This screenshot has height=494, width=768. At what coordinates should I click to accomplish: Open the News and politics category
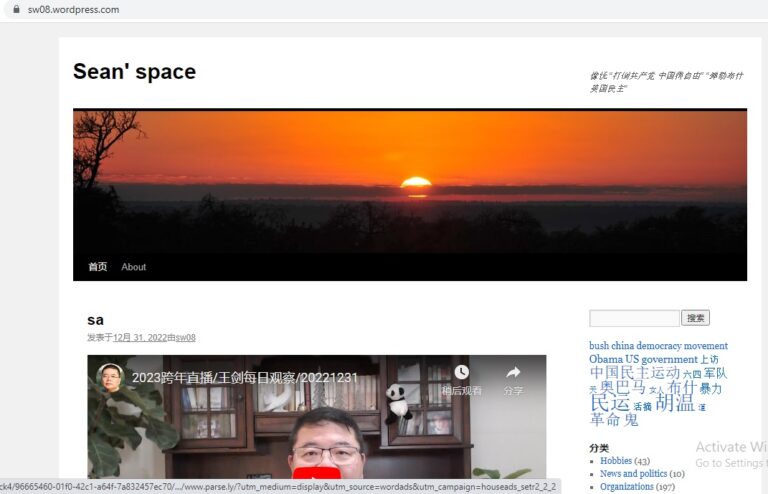pos(633,474)
